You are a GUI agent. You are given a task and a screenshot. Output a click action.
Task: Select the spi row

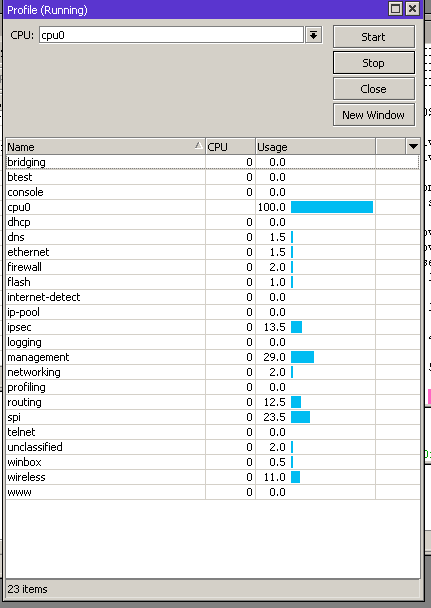coord(213,417)
